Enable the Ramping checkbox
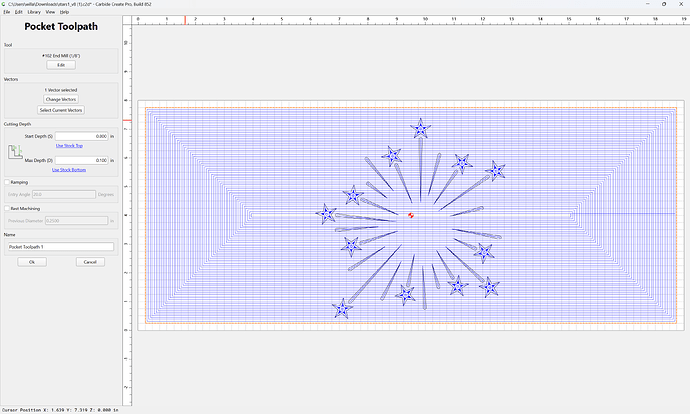This screenshot has height=414, width=690. [x=7, y=182]
